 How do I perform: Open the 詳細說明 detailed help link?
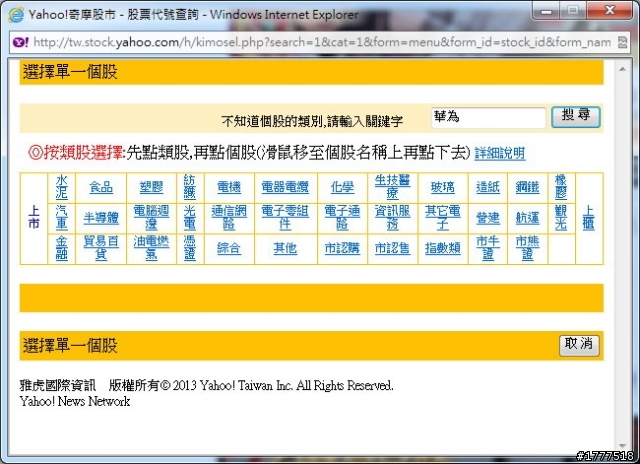(500, 153)
